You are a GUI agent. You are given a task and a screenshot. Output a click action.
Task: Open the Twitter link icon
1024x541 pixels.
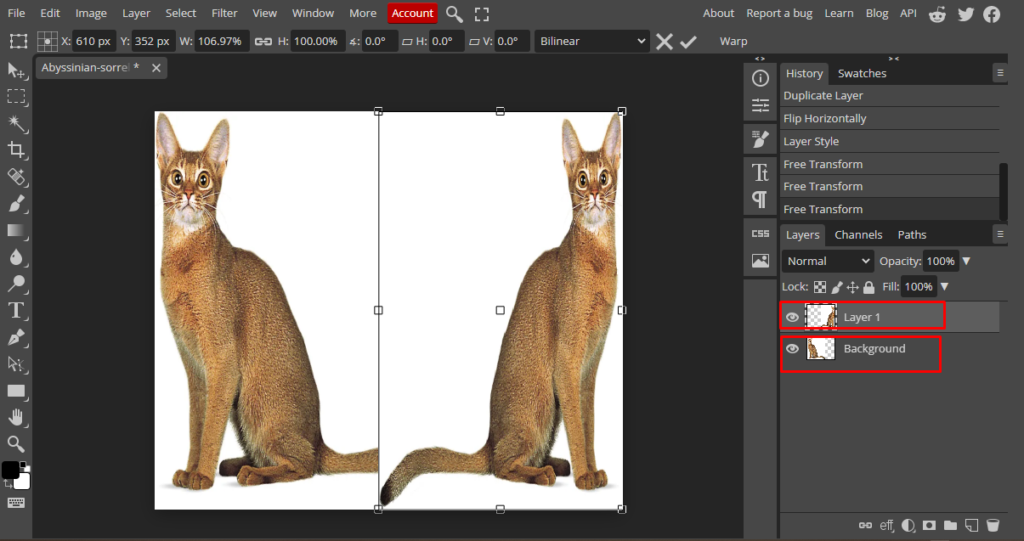pos(966,14)
